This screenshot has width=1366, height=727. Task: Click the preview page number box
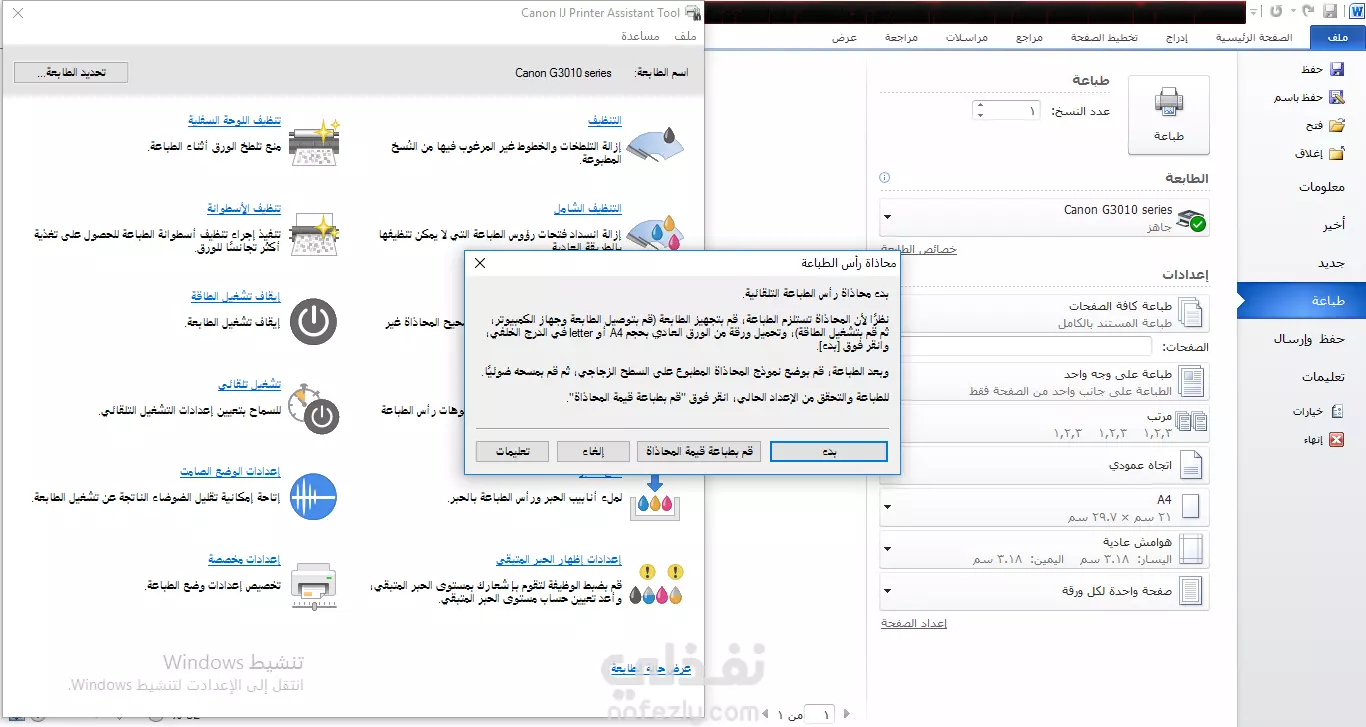pyautogui.click(x=821, y=714)
